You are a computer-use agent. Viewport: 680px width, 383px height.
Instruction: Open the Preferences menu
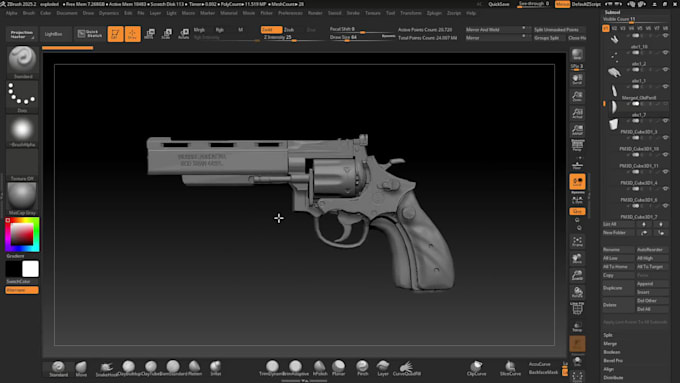click(x=290, y=13)
